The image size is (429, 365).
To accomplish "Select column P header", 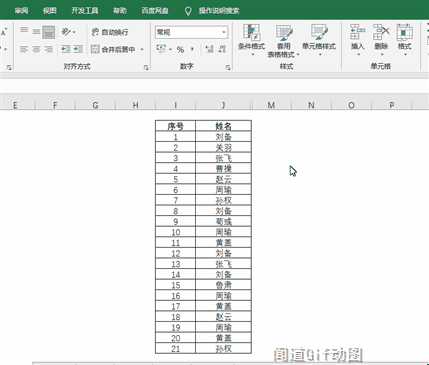I will coord(392,105).
